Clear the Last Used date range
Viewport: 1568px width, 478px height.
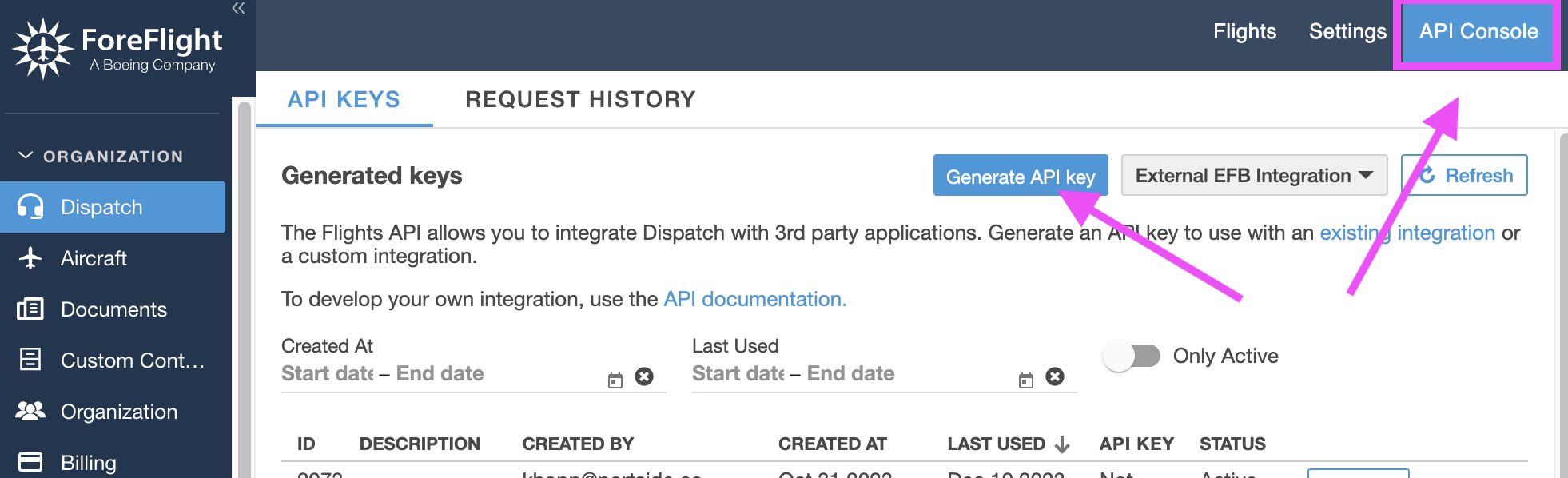(1055, 376)
